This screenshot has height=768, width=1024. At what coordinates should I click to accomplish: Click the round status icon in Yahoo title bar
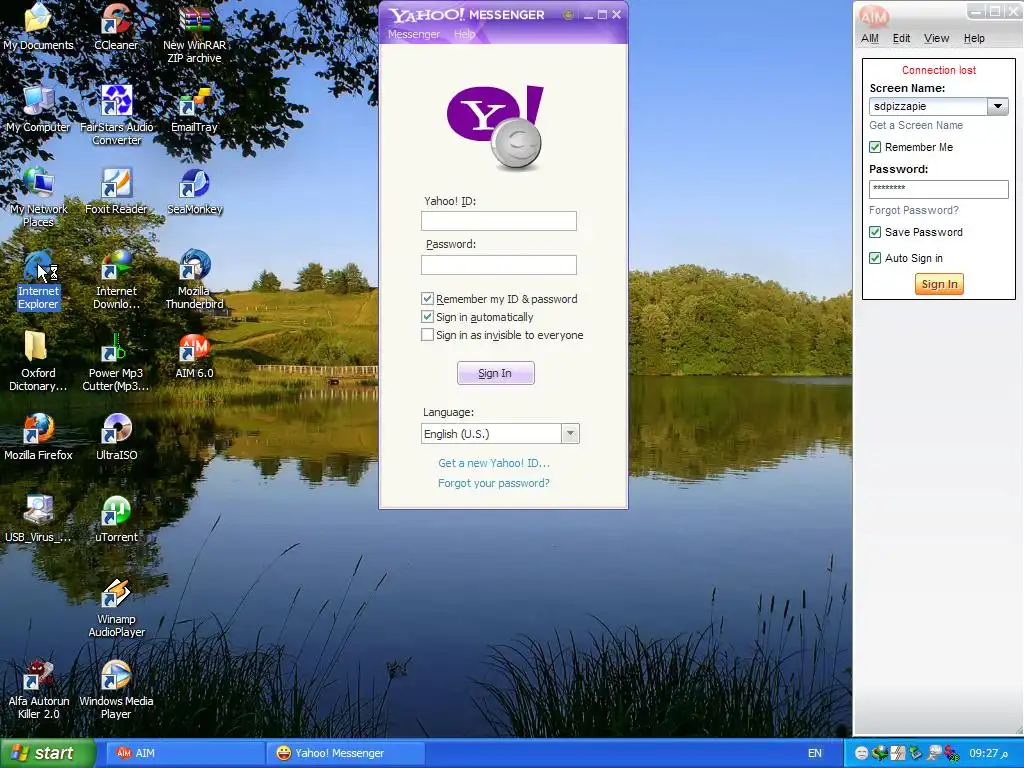[x=568, y=14]
